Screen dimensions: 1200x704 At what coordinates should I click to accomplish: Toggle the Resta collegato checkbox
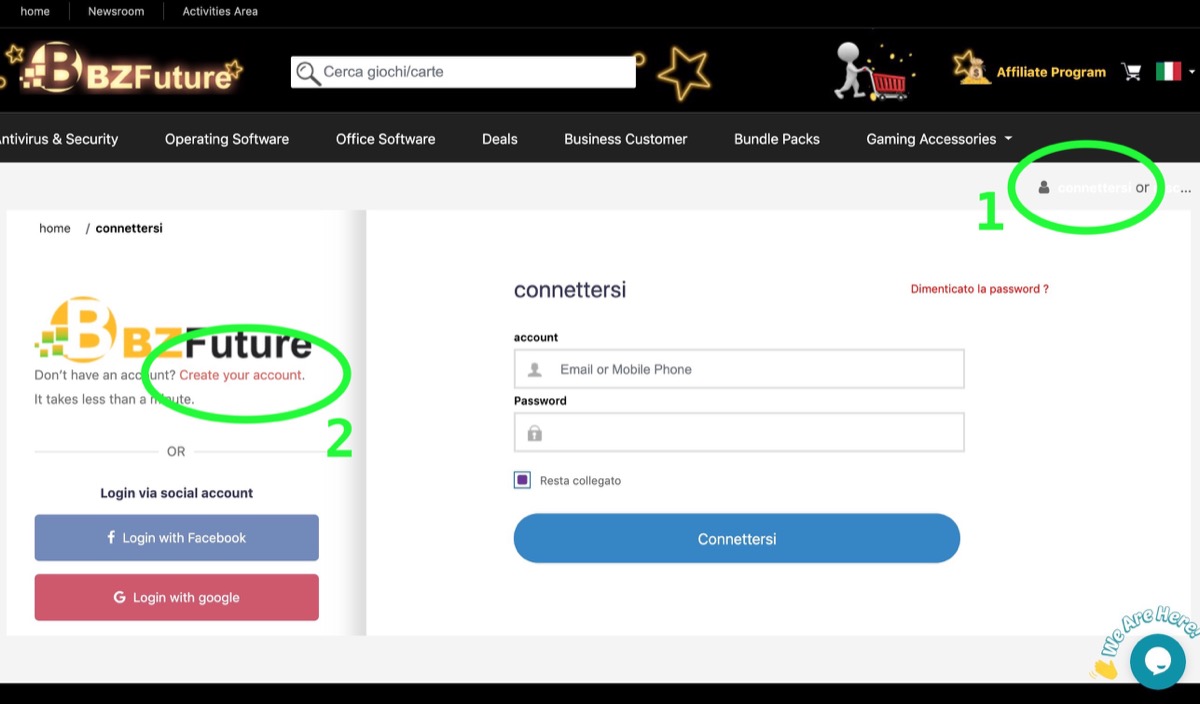(522, 480)
